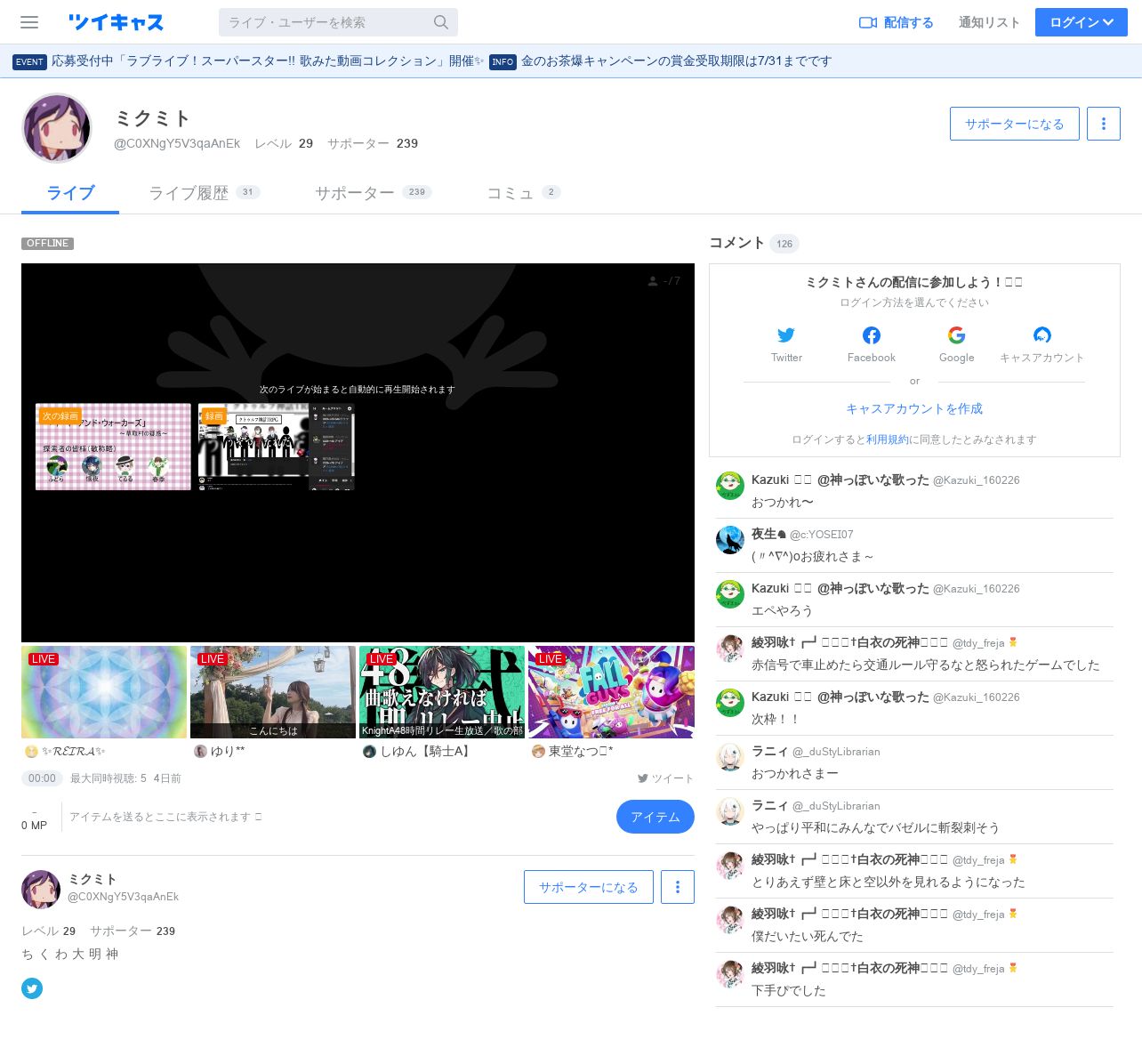Click 綾羽咏 avatar on 赤信号 comment

pyautogui.click(x=730, y=649)
